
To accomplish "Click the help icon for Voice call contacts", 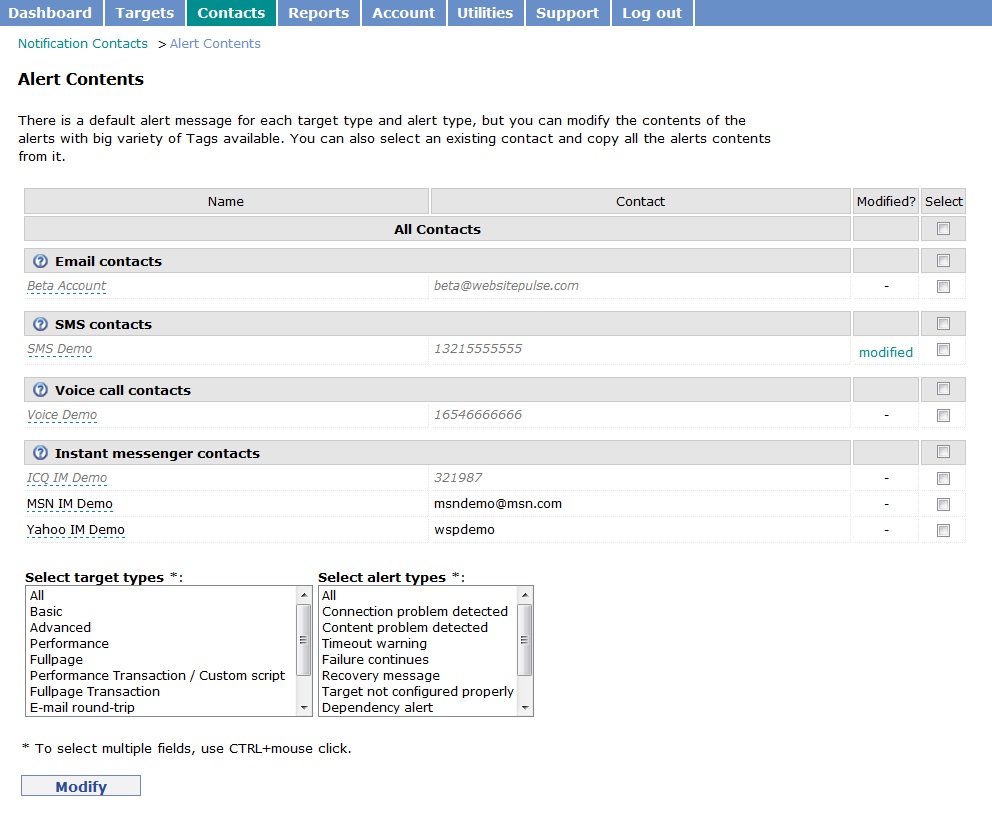I will point(40,390).
